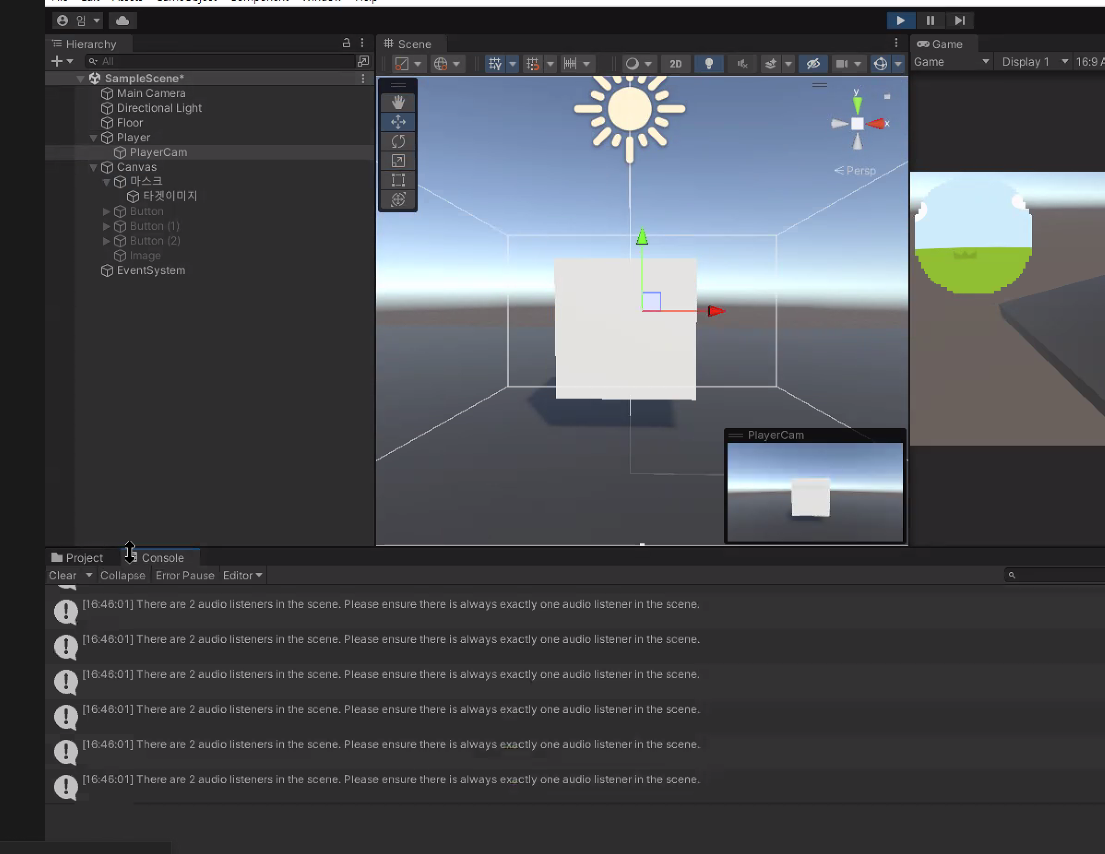This screenshot has height=854, width=1105.
Task: Expand the Button (1) object
Action: pyautogui.click(x=106, y=226)
